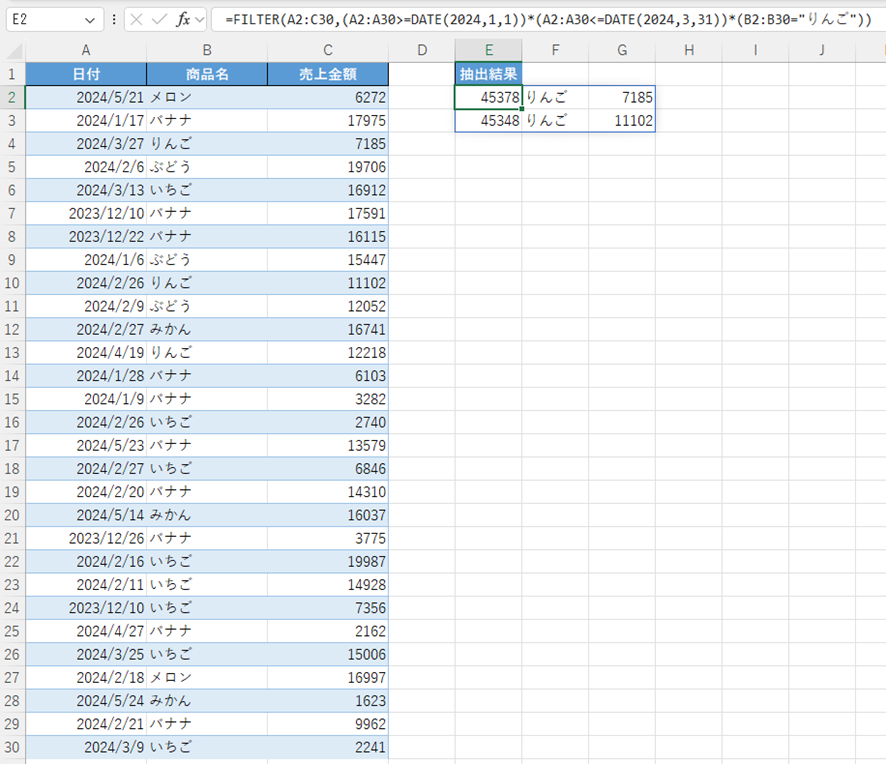Select column A header

point(86,50)
